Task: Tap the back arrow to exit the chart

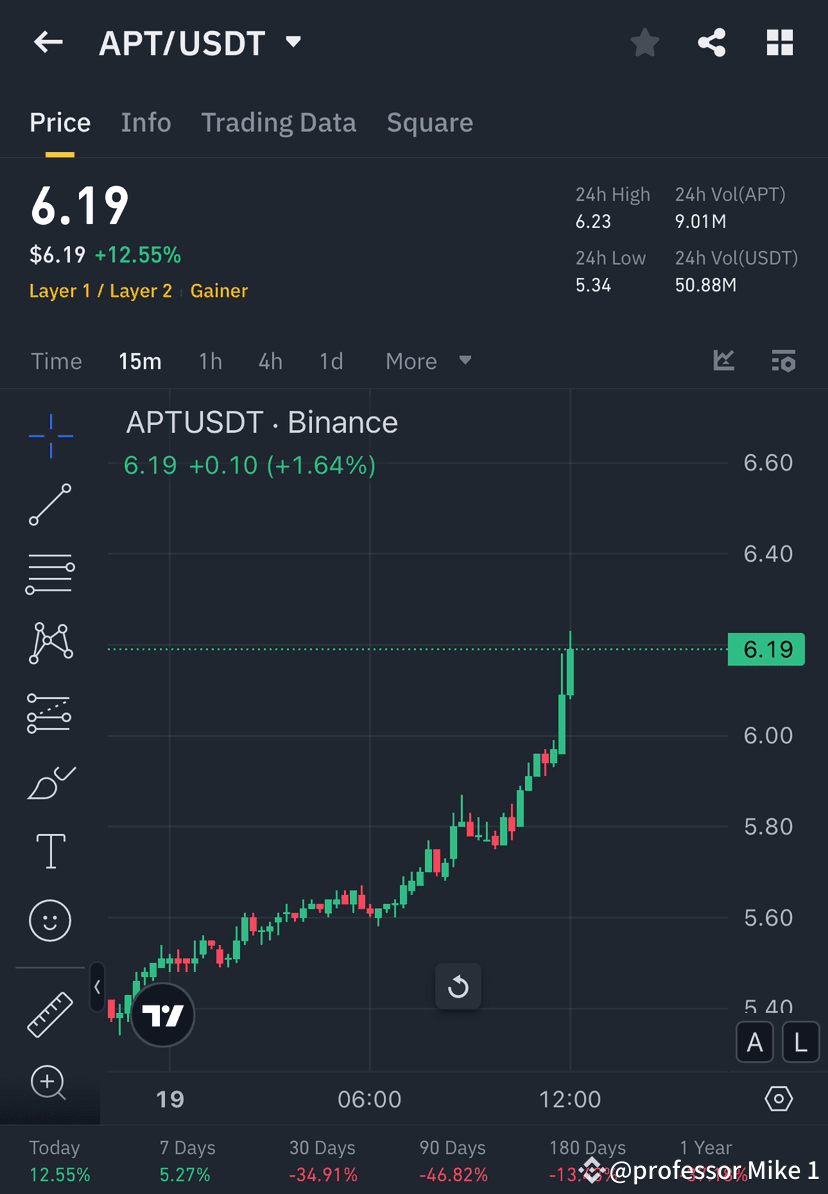Action: click(x=48, y=42)
